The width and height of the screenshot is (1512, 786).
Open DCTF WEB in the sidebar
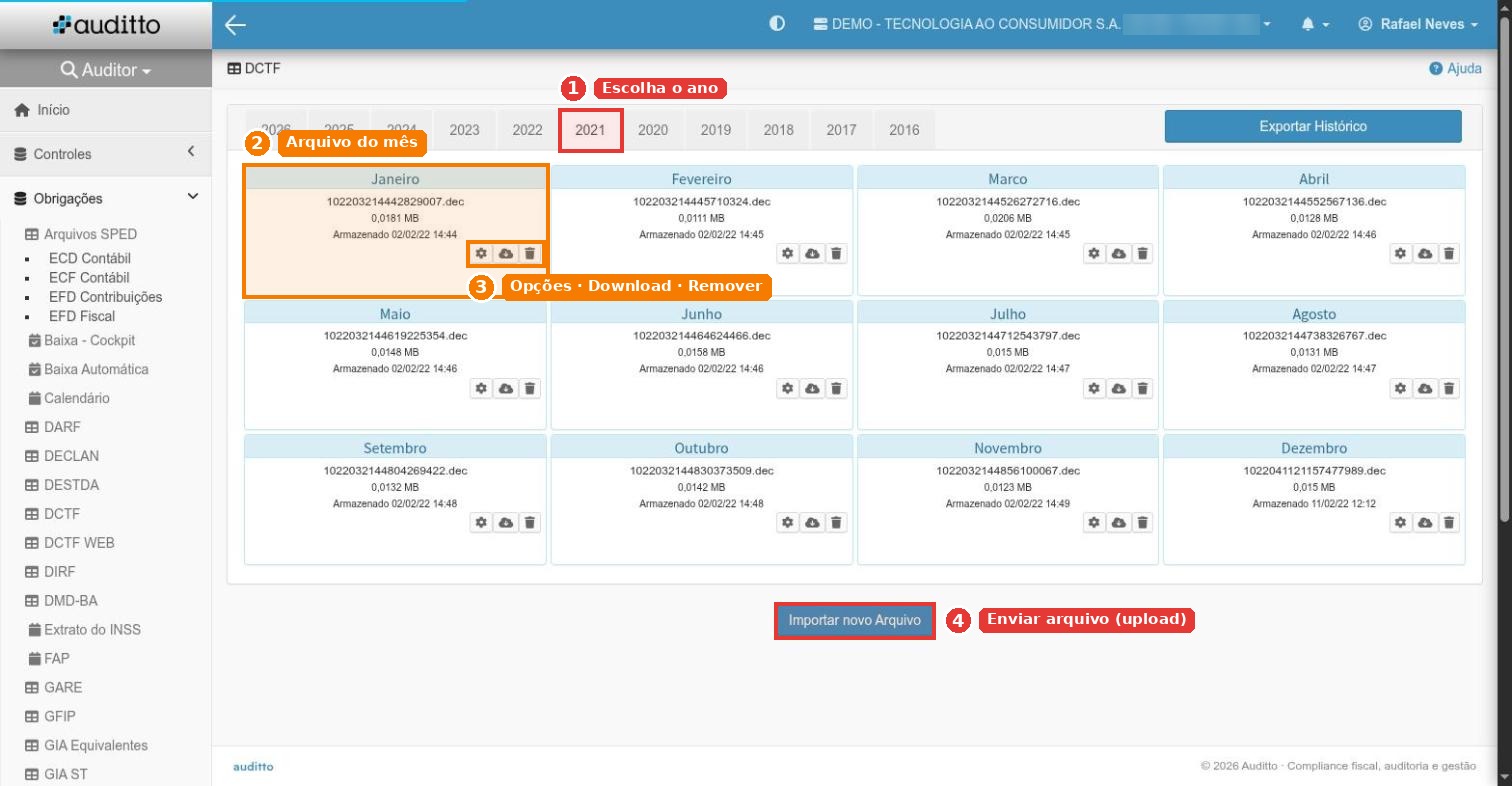pos(79,543)
